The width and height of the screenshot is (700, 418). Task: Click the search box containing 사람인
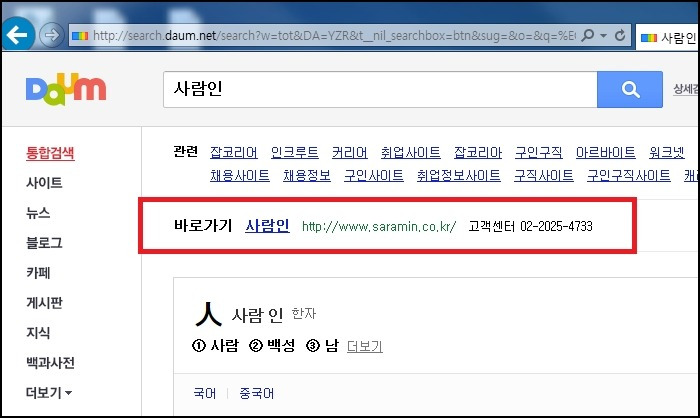pos(380,89)
